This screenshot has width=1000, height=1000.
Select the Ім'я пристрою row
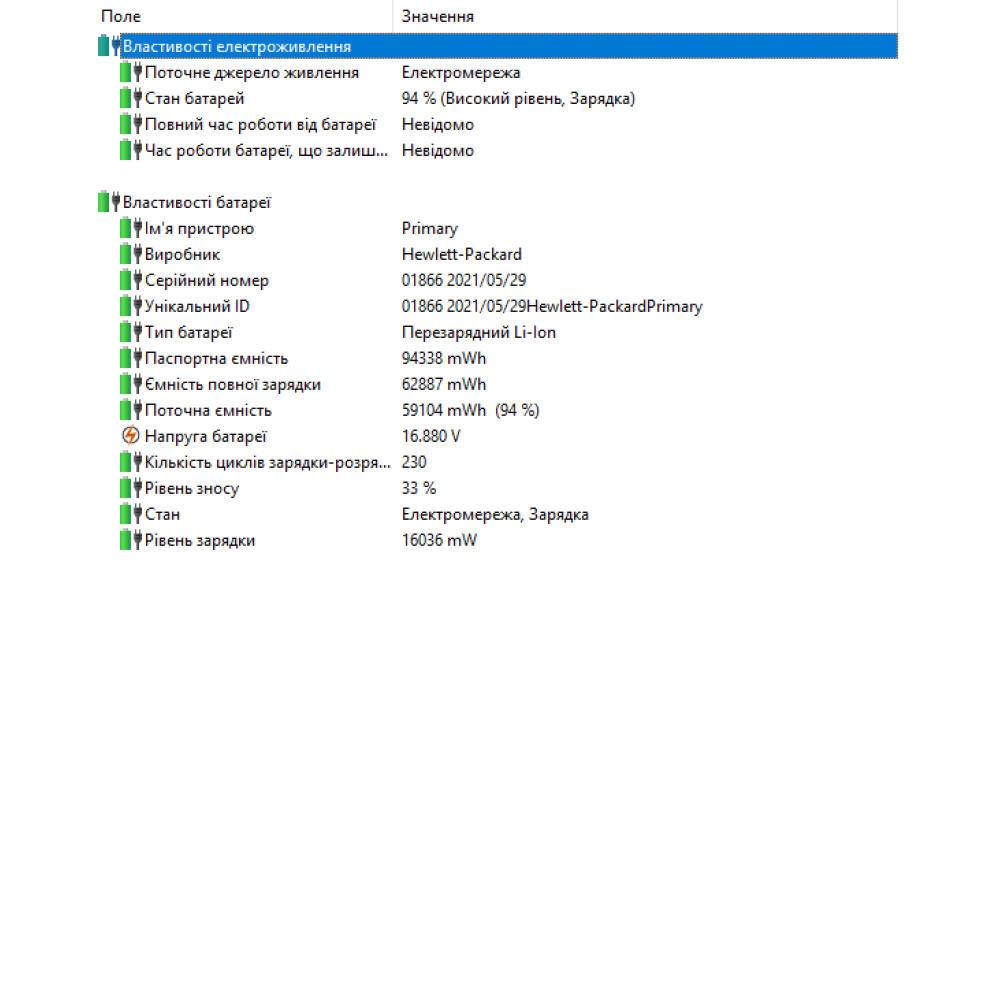[199, 229]
